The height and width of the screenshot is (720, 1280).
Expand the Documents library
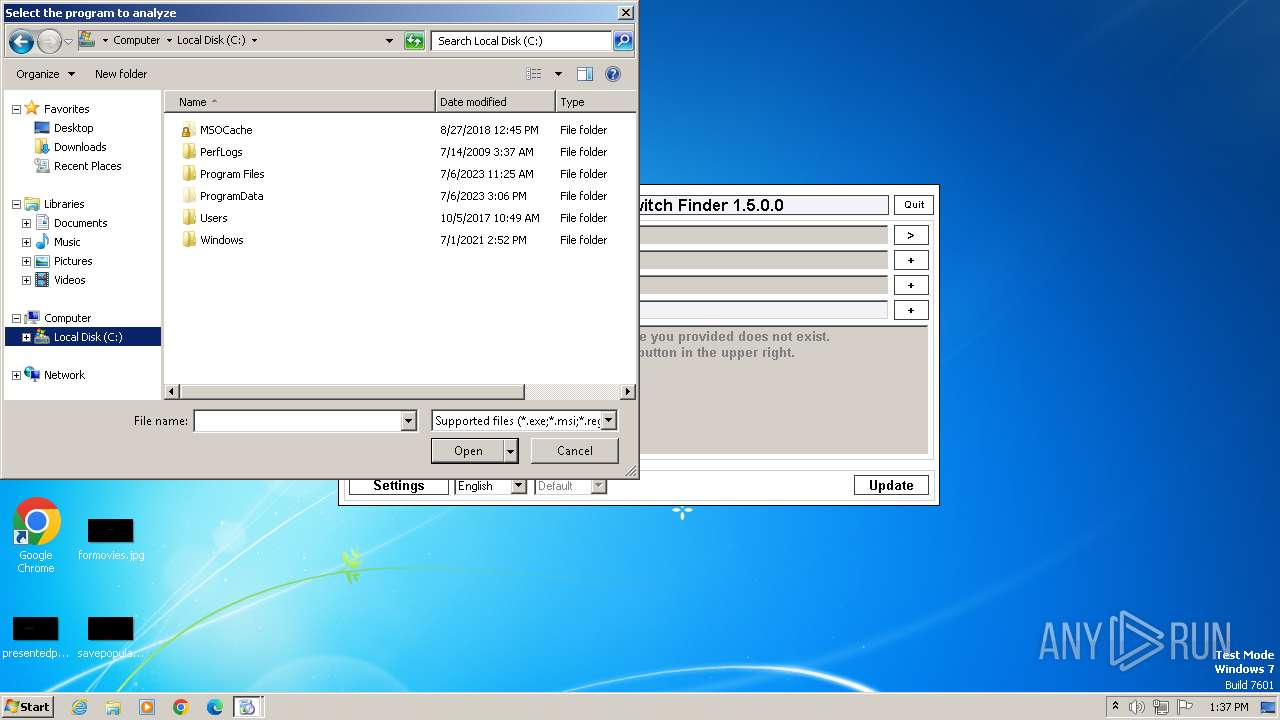coord(26,223)
